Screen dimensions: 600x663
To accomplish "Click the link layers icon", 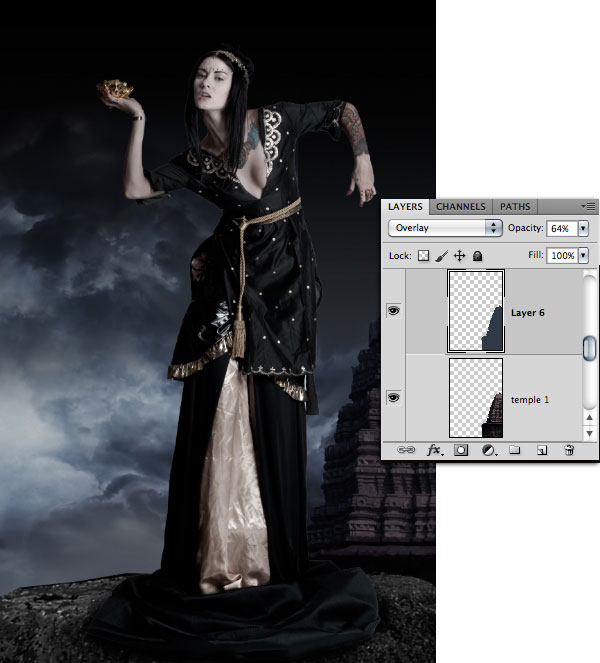I will (x=407, y=451).
